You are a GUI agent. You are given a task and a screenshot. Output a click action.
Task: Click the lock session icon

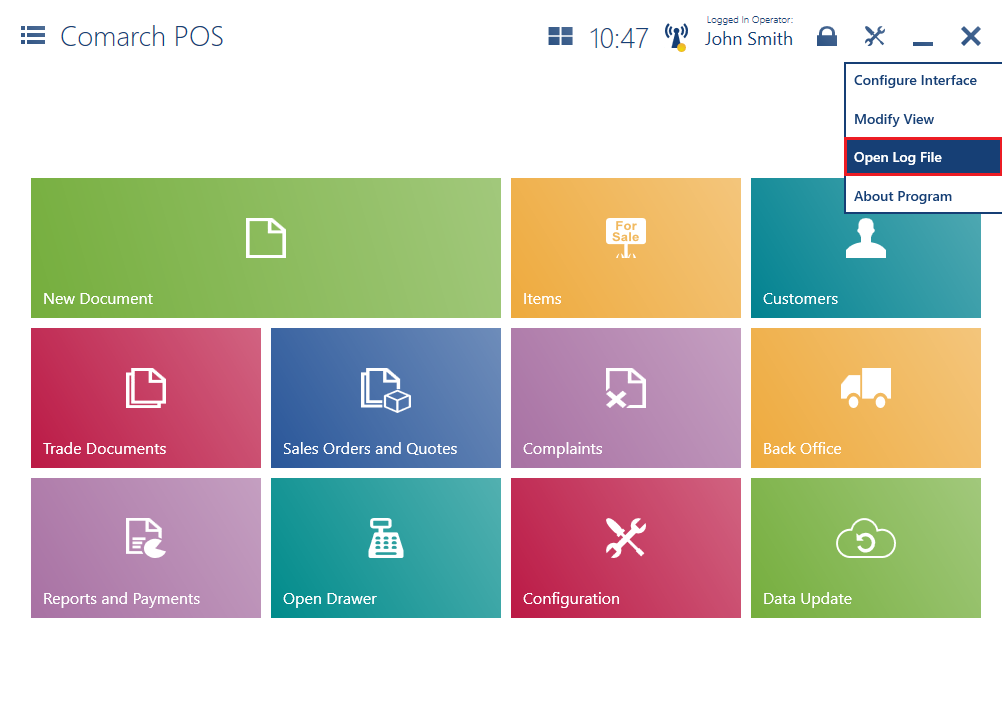[827, 36]
